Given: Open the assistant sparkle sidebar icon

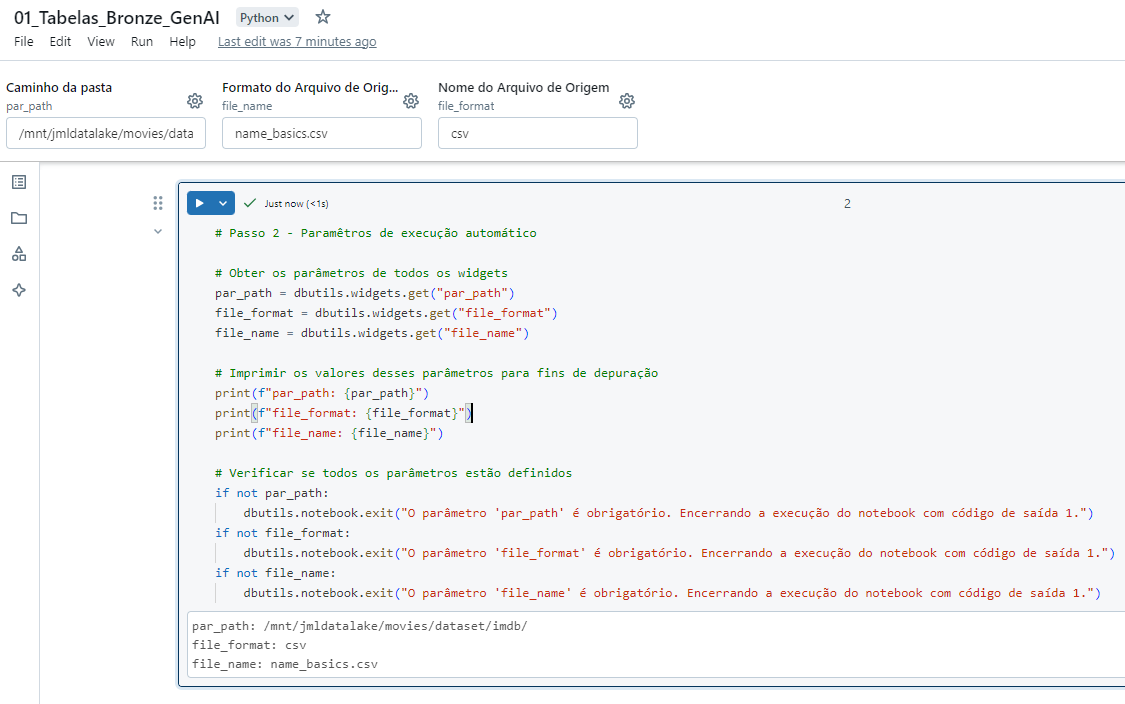Looking at the screenshot, I should (x=19, y=290).
